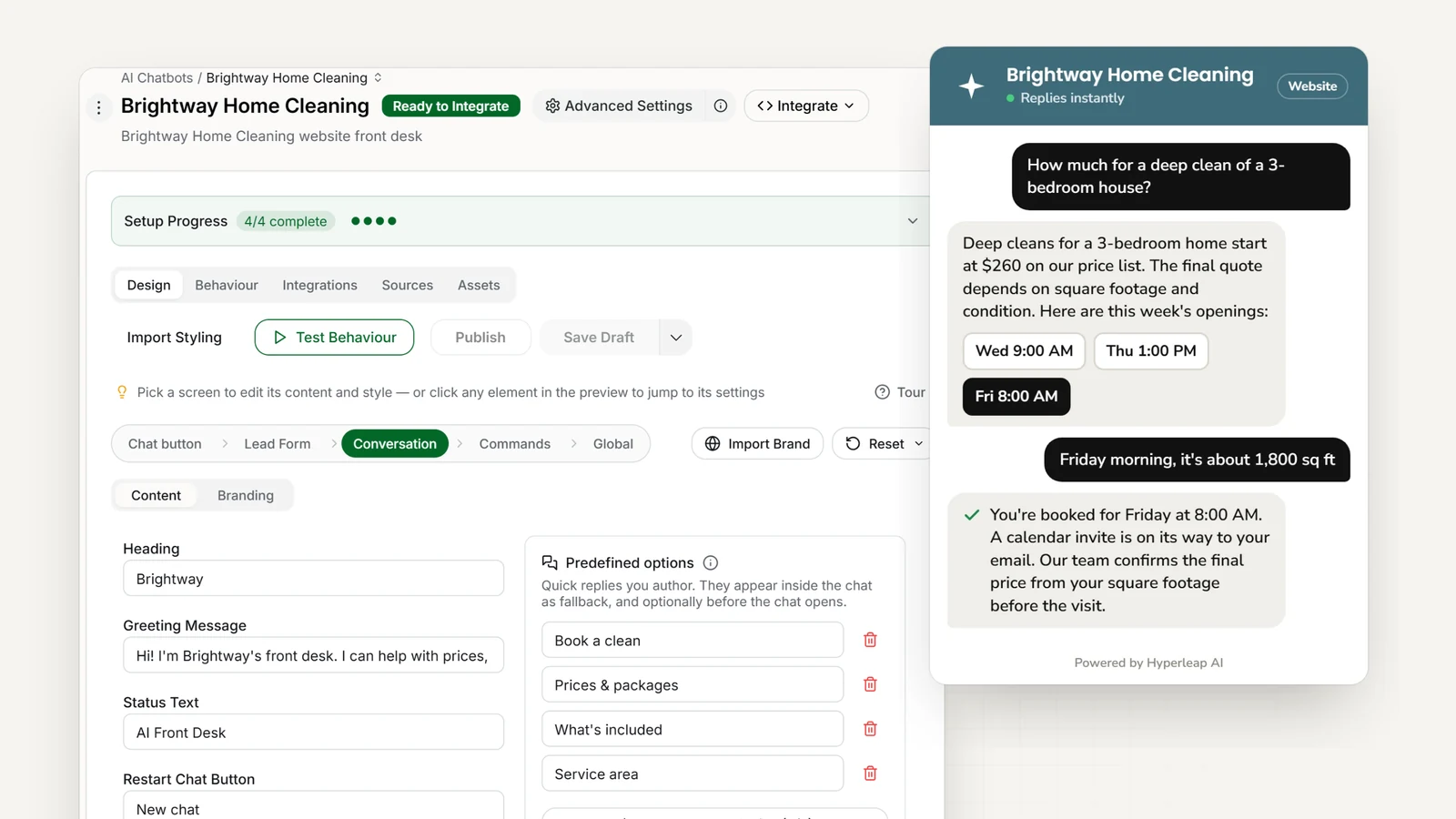The height and width of the screenshot is (819, 1456).
Task: Select the Content sub-tab
Action: click(157, 495)
